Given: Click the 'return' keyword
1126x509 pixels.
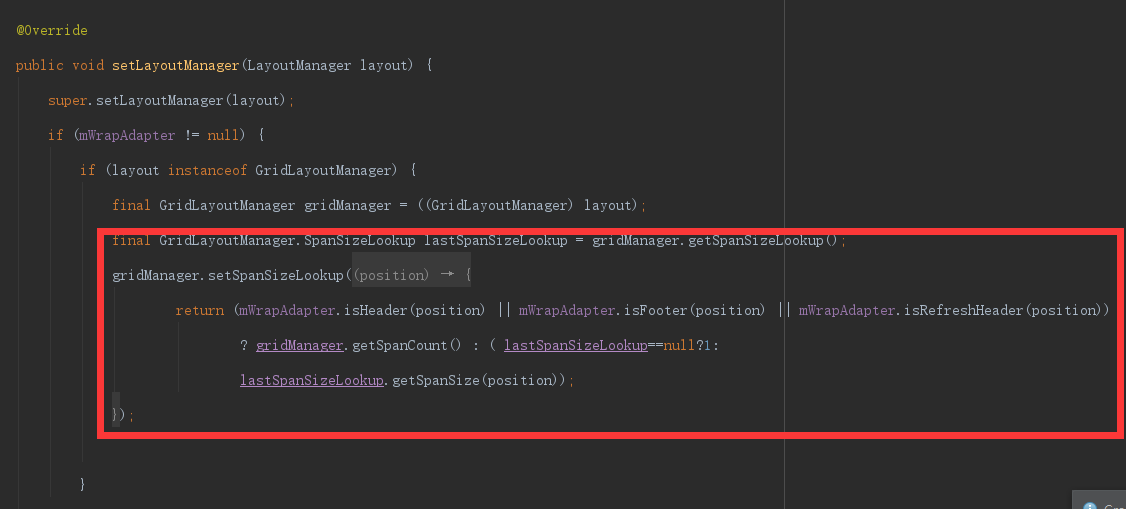Looking at the screenshot, I should pos(200,311).
